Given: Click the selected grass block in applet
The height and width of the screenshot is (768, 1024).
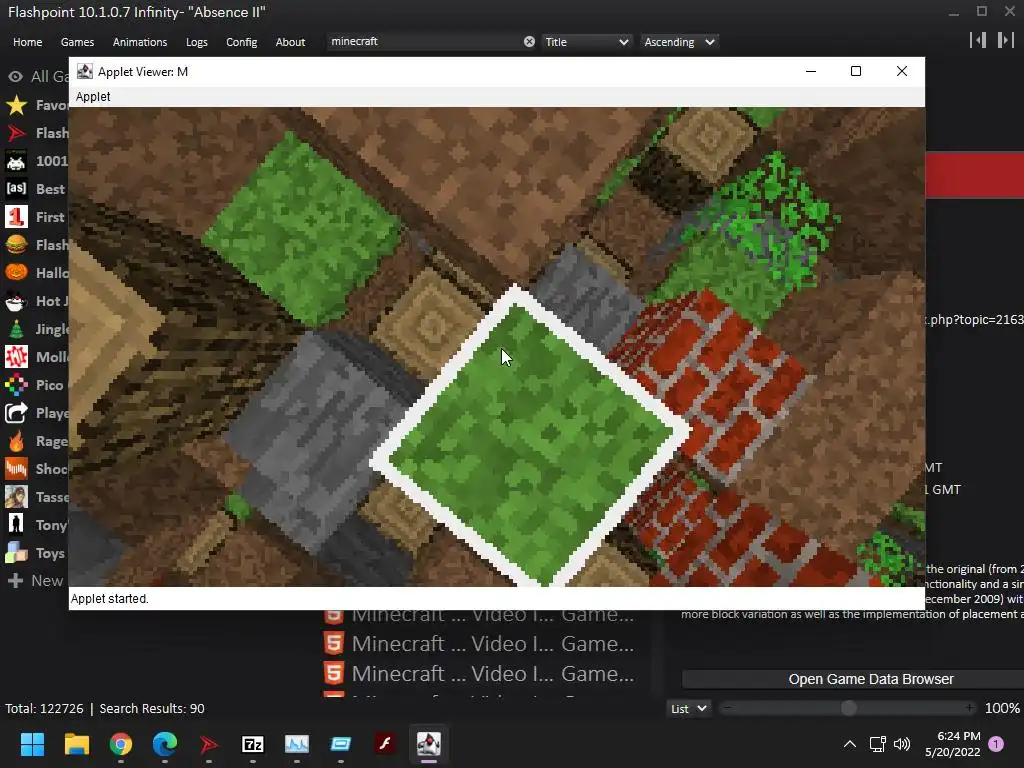Looking at the screenshot, I should coord(530,434).
